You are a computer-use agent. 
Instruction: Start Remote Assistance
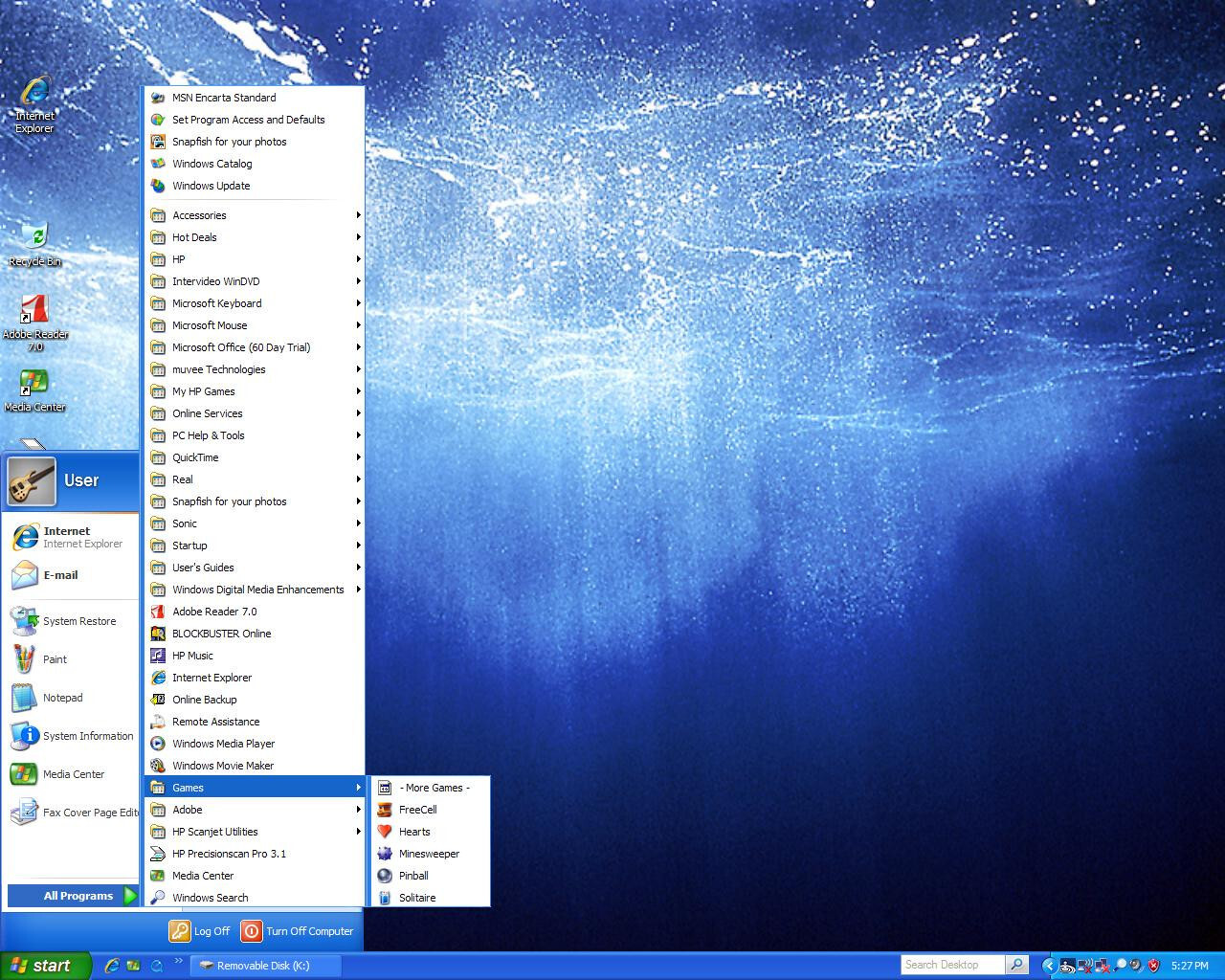click(x=255, y=722)
